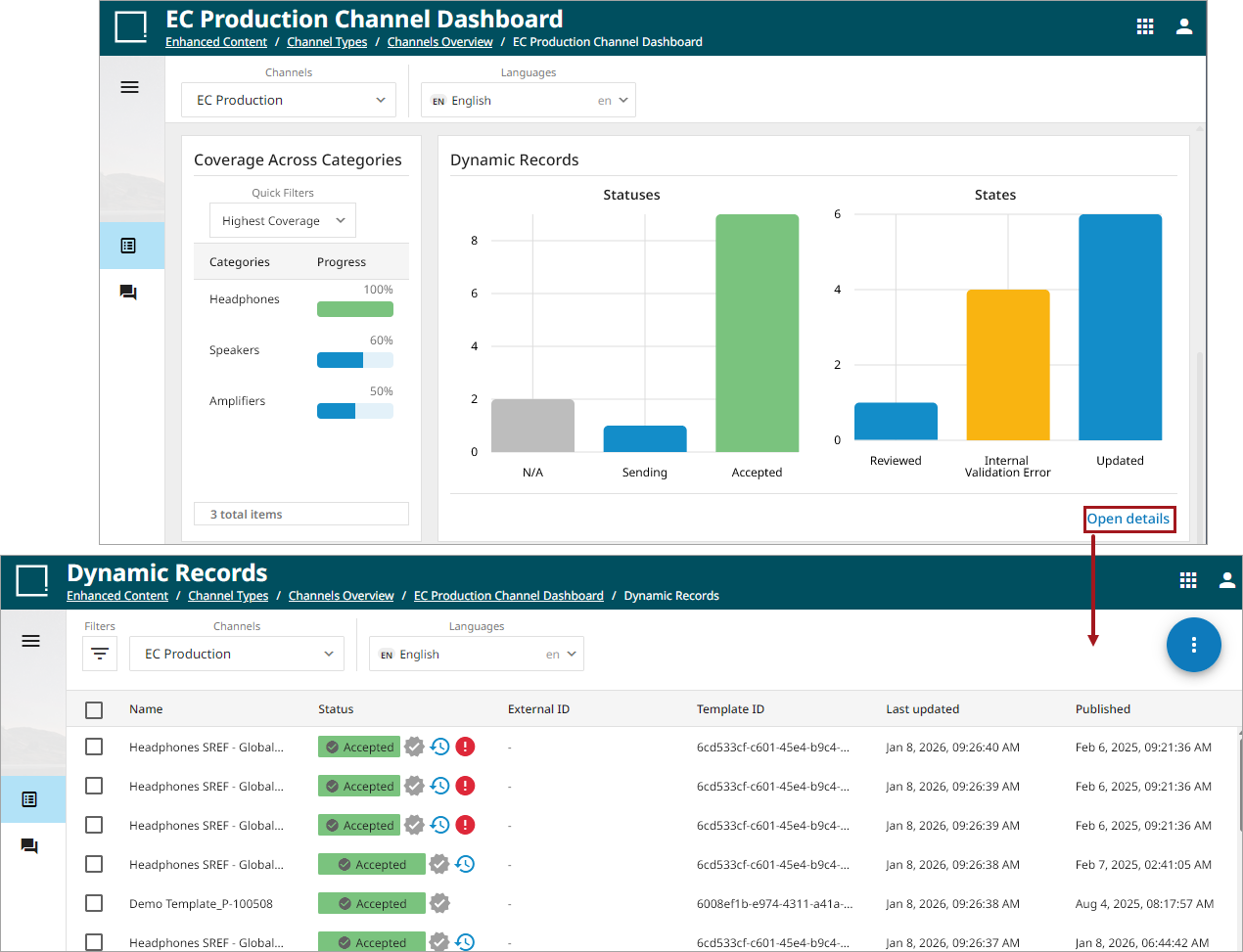The width and height of the screenshot is (1243, 952).
Task: Sort table by Last updated column header
Action: click(x=922, y=709)
